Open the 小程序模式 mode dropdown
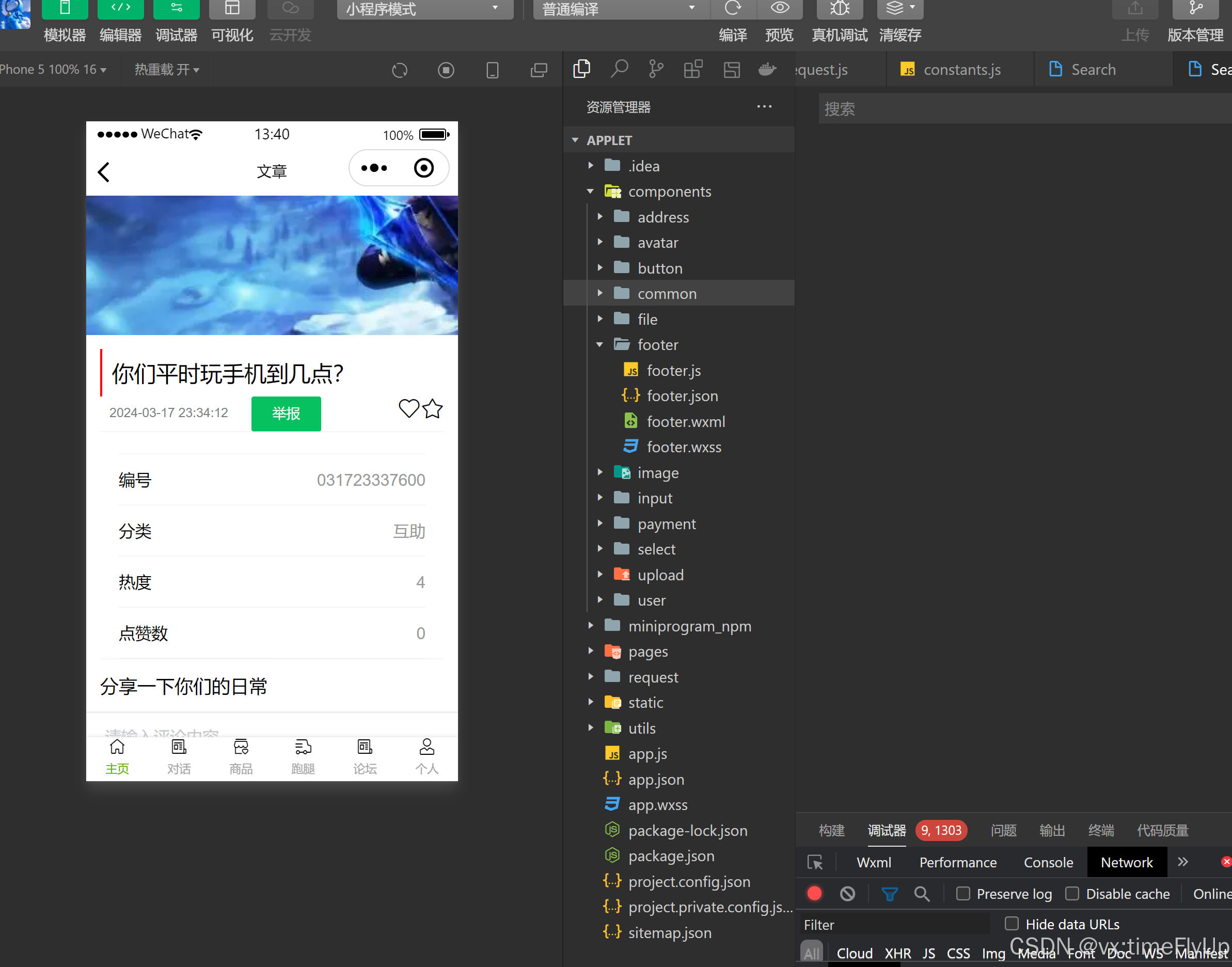Viewport: 1232px width, 967px height. (424, 9)
